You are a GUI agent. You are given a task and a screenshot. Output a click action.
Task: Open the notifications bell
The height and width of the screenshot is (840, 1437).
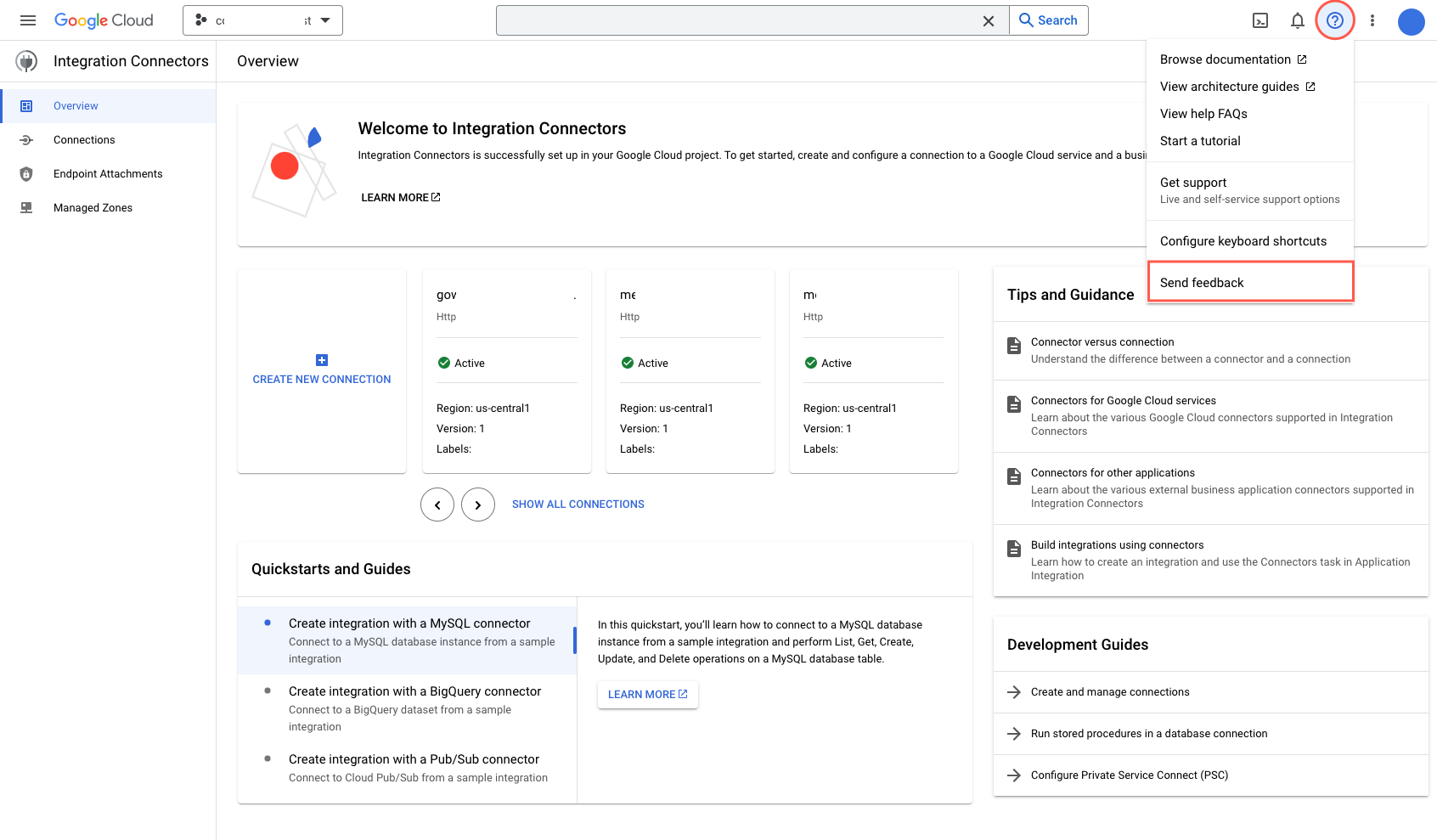click(1297, 20)
